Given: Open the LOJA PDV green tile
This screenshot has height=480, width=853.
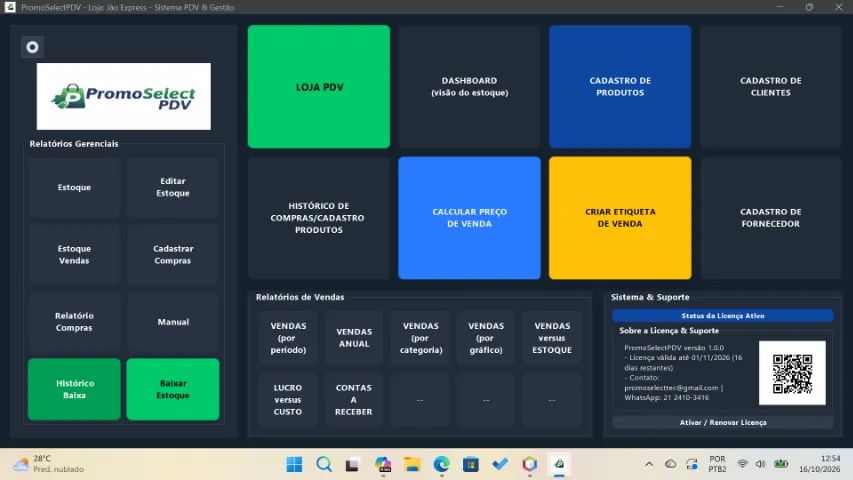Looking at the screenshot, I should 319,87.
